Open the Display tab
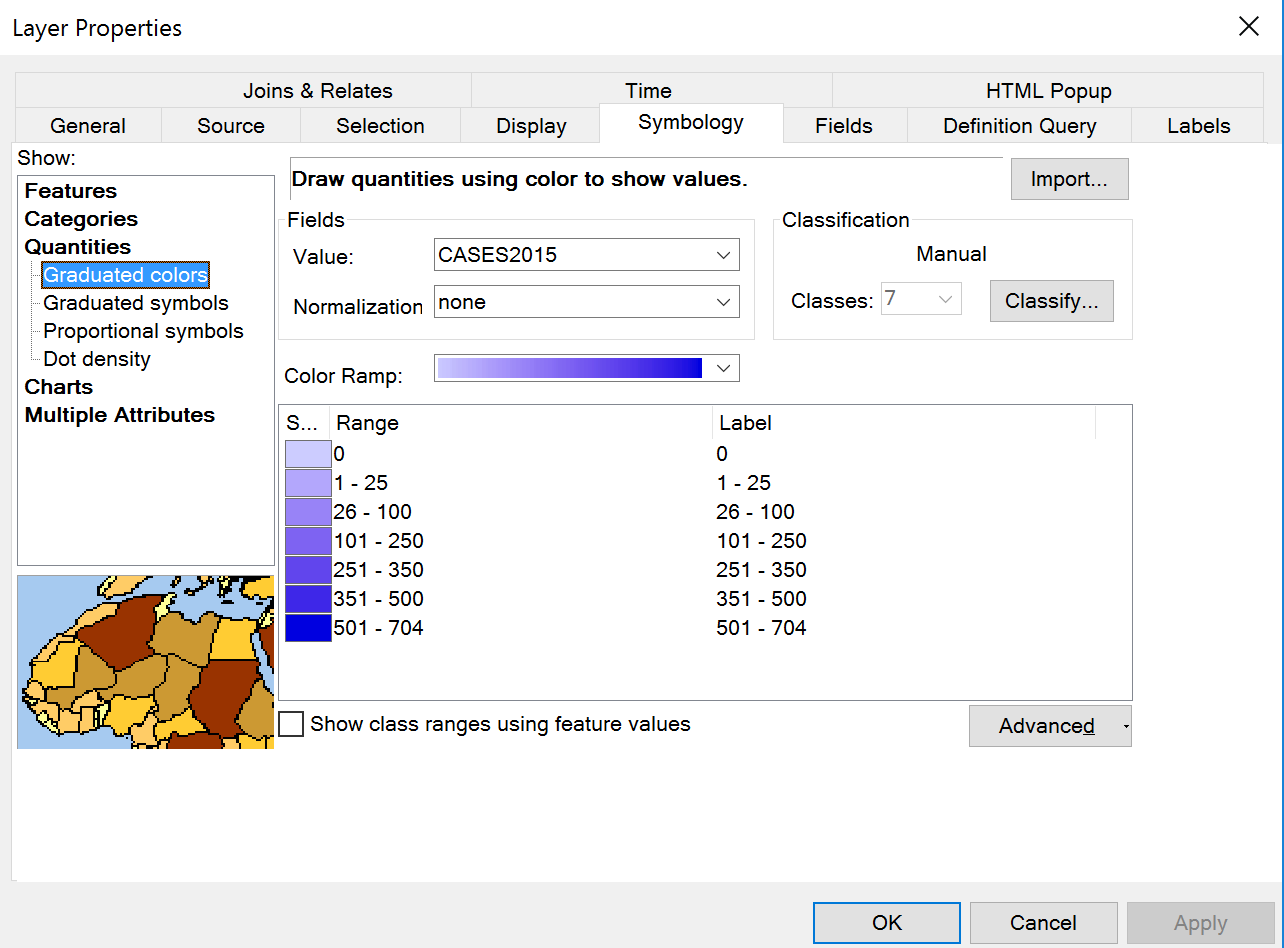Viewport: 1284px width, 948px height. 531,126
